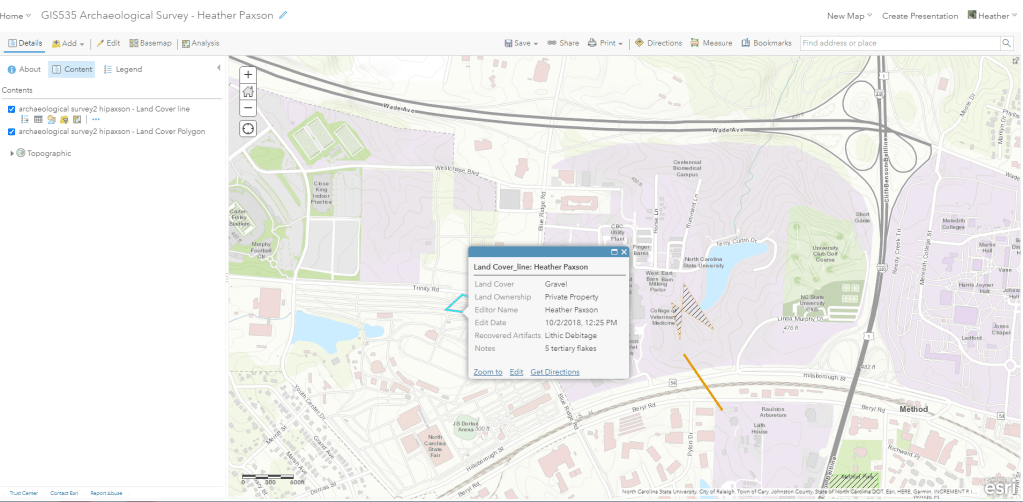
Task: Click Get Directions link in popup
Action: tap(554, 372)
